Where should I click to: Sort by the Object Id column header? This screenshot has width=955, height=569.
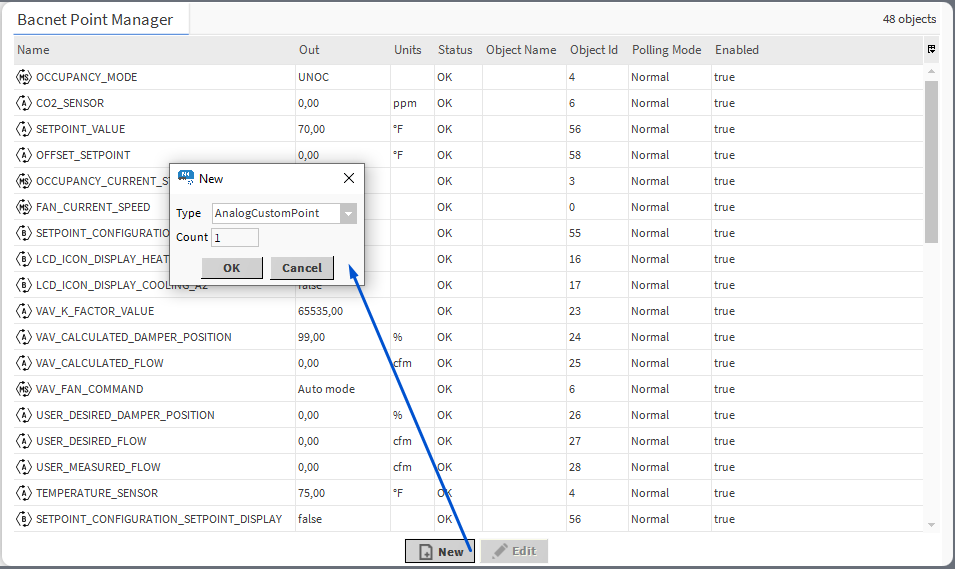coord(593,50)
